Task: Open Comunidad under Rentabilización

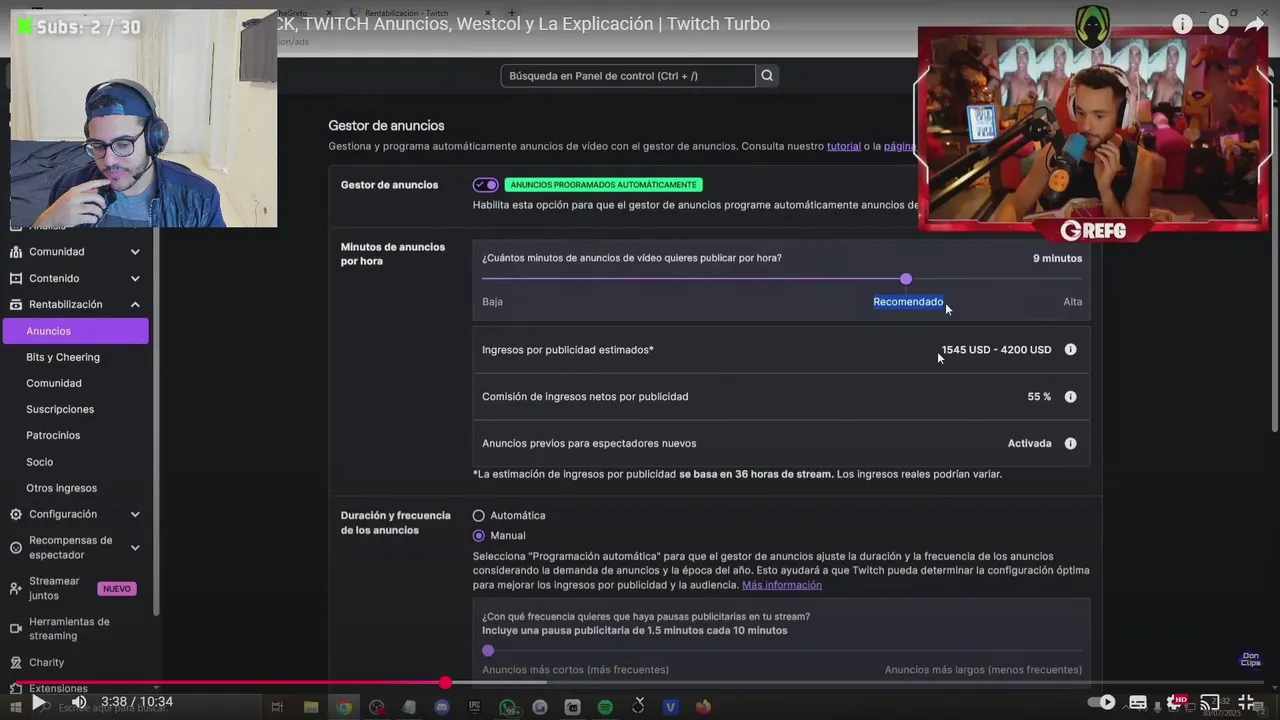Action: point(54,383)
